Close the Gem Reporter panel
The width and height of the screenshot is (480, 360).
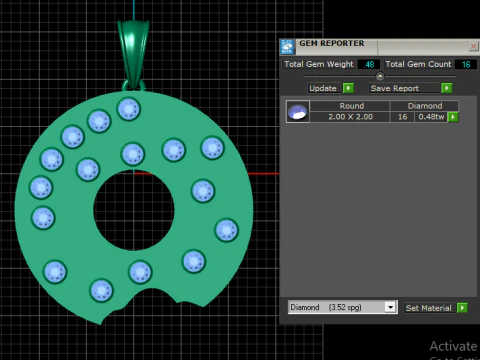point(473,46)
